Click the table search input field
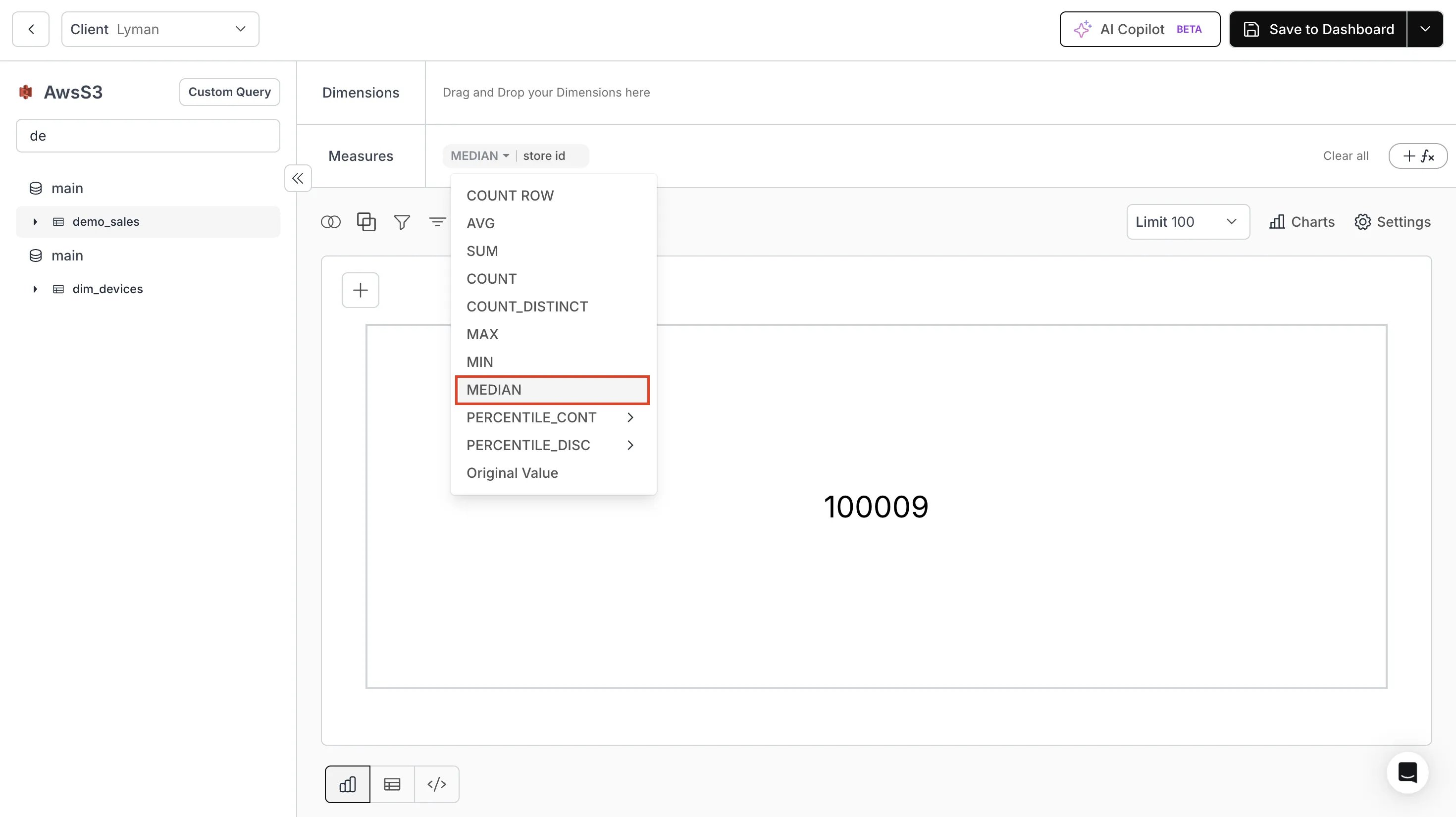 click(148, 136)
